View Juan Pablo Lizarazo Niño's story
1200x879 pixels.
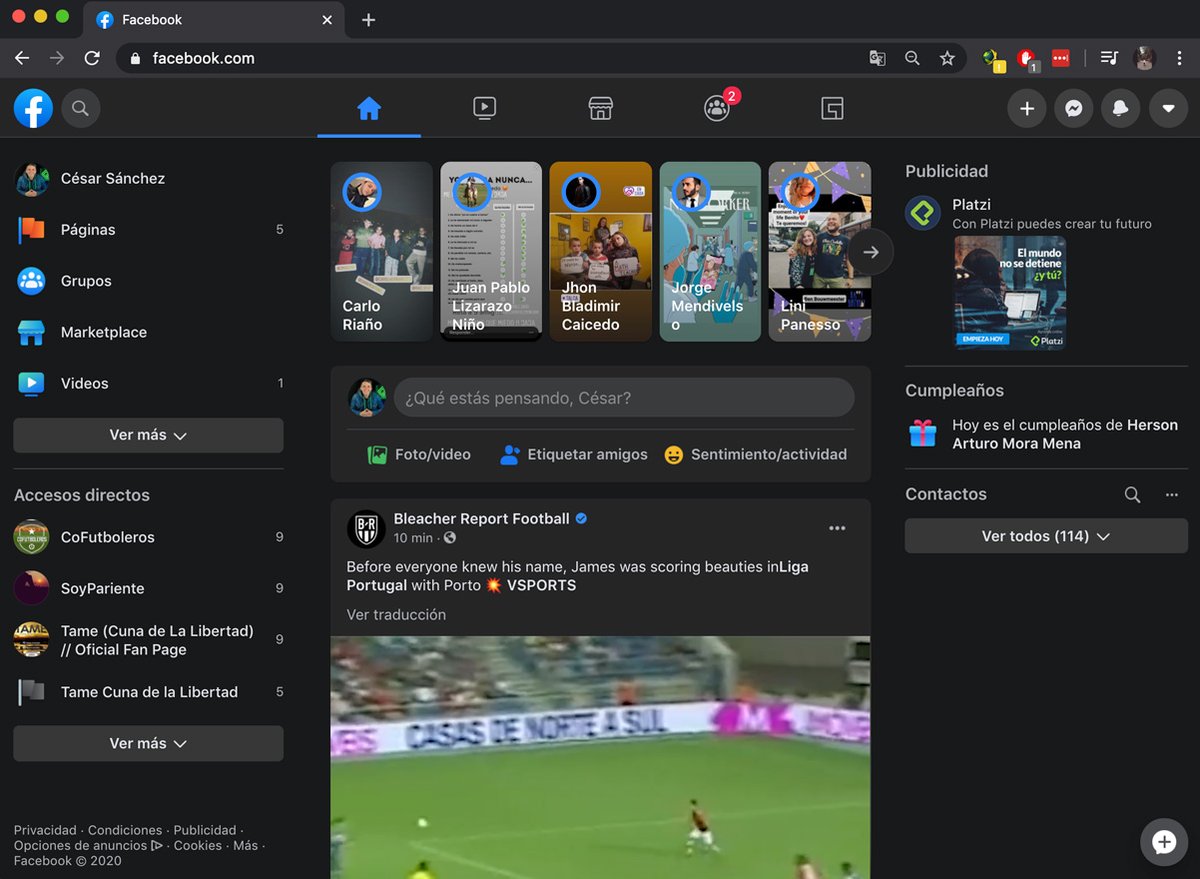click(x=491, y=252)
